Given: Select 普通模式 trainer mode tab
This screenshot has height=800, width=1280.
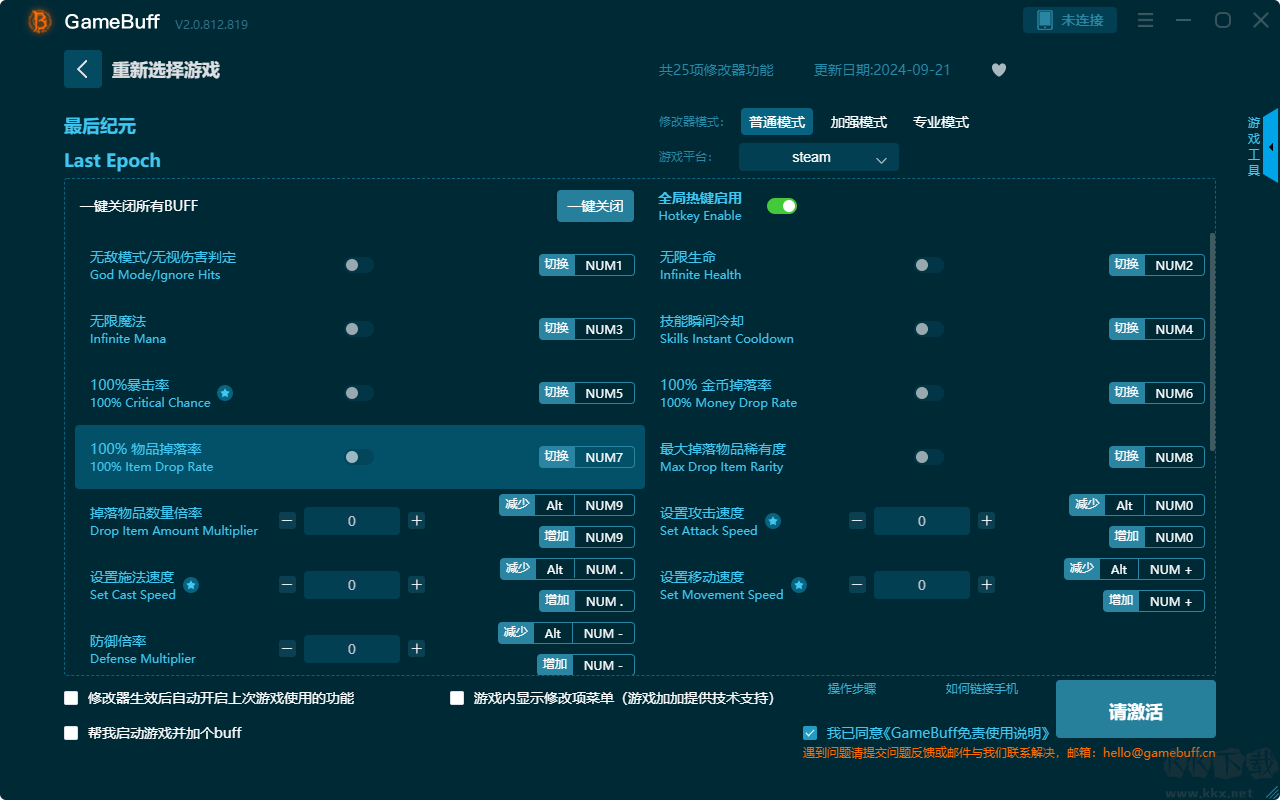Looking at the screenshot, I should pyautogui.click(x=777, y=122).
